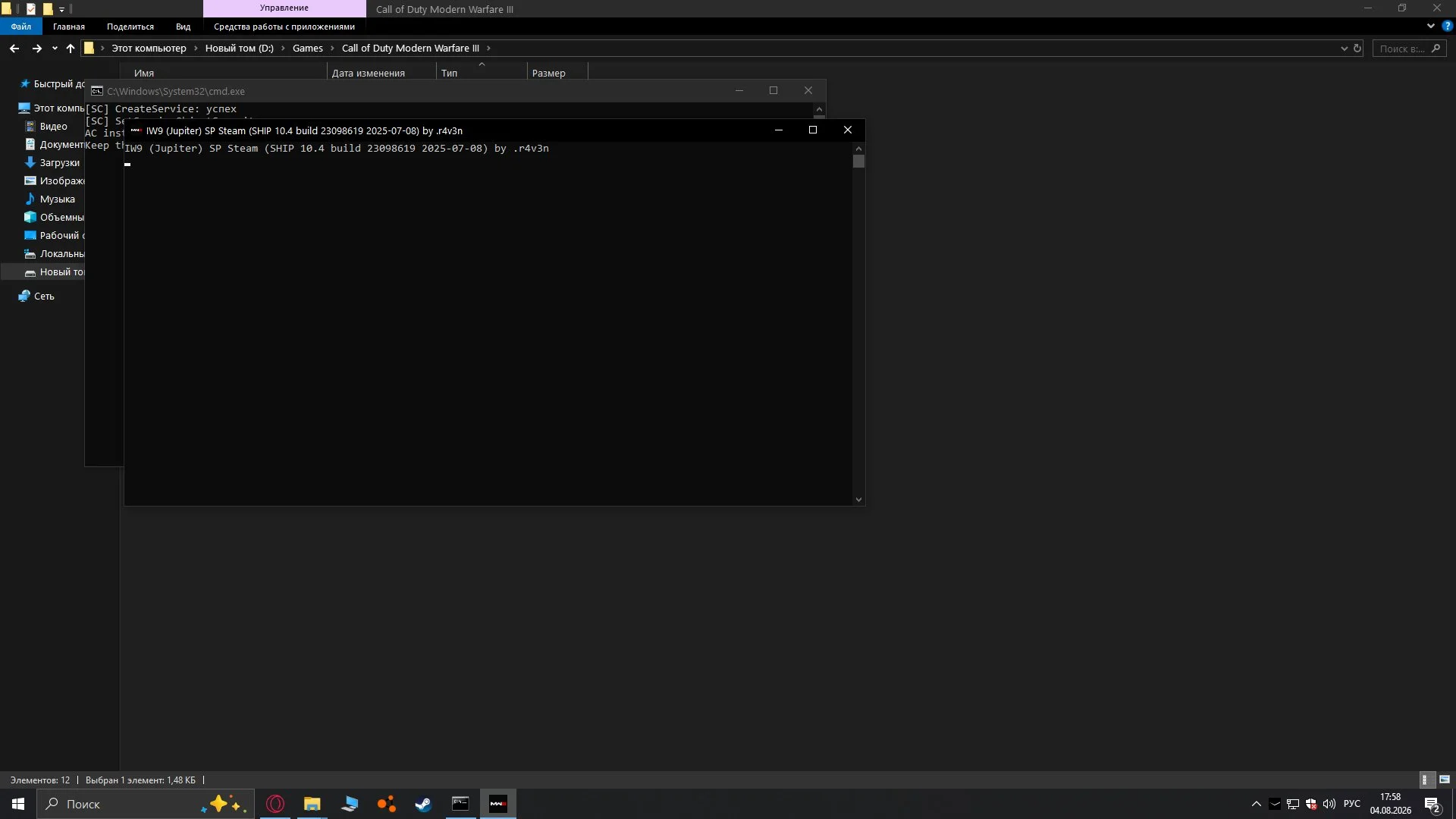Screen dimensions: 1456x819
Task: Switch to the Главная ribbon tab
Action: [x=69, y=27]
